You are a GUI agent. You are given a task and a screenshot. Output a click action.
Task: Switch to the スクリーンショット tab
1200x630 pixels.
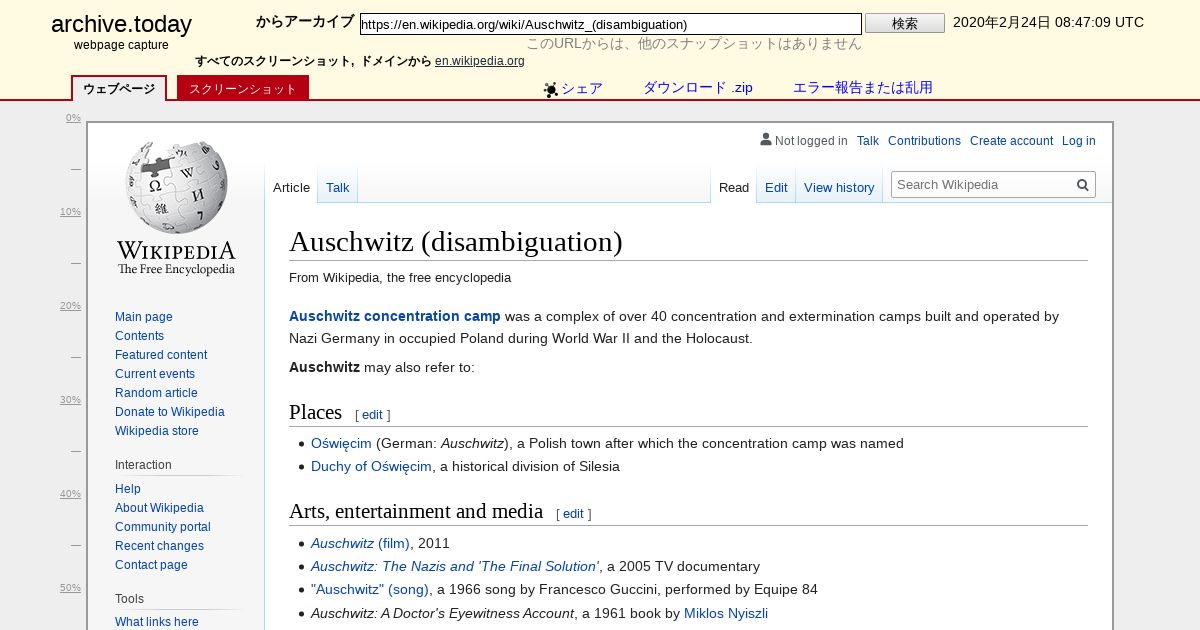tap(243, 89)
